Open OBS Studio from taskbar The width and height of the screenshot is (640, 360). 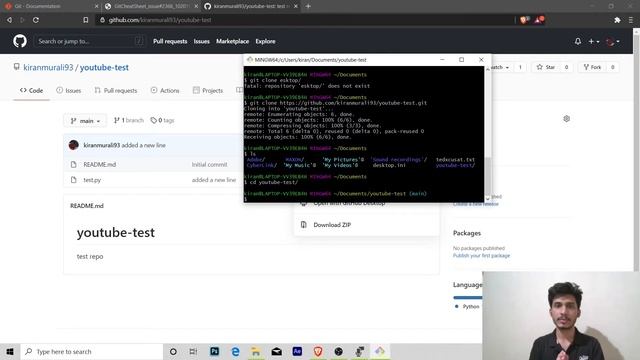coord(338,351)
